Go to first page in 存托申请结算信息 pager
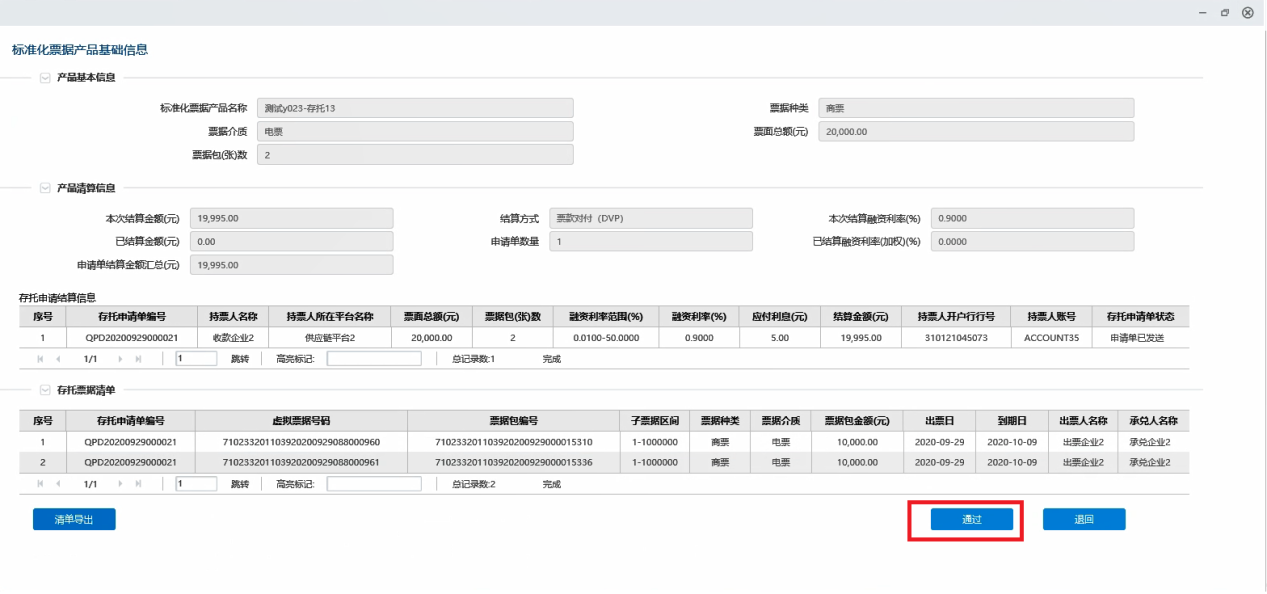Viewport: 1267px width, 594px height. 41,358
